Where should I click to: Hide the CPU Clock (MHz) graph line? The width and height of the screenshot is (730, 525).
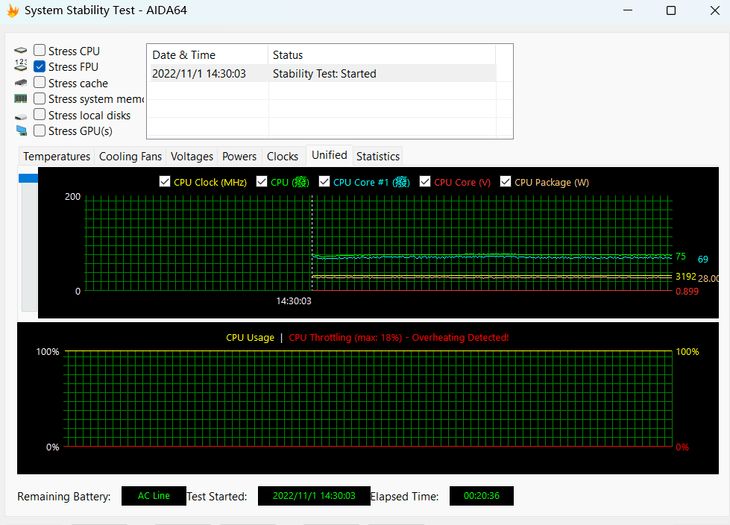[165, 182]
